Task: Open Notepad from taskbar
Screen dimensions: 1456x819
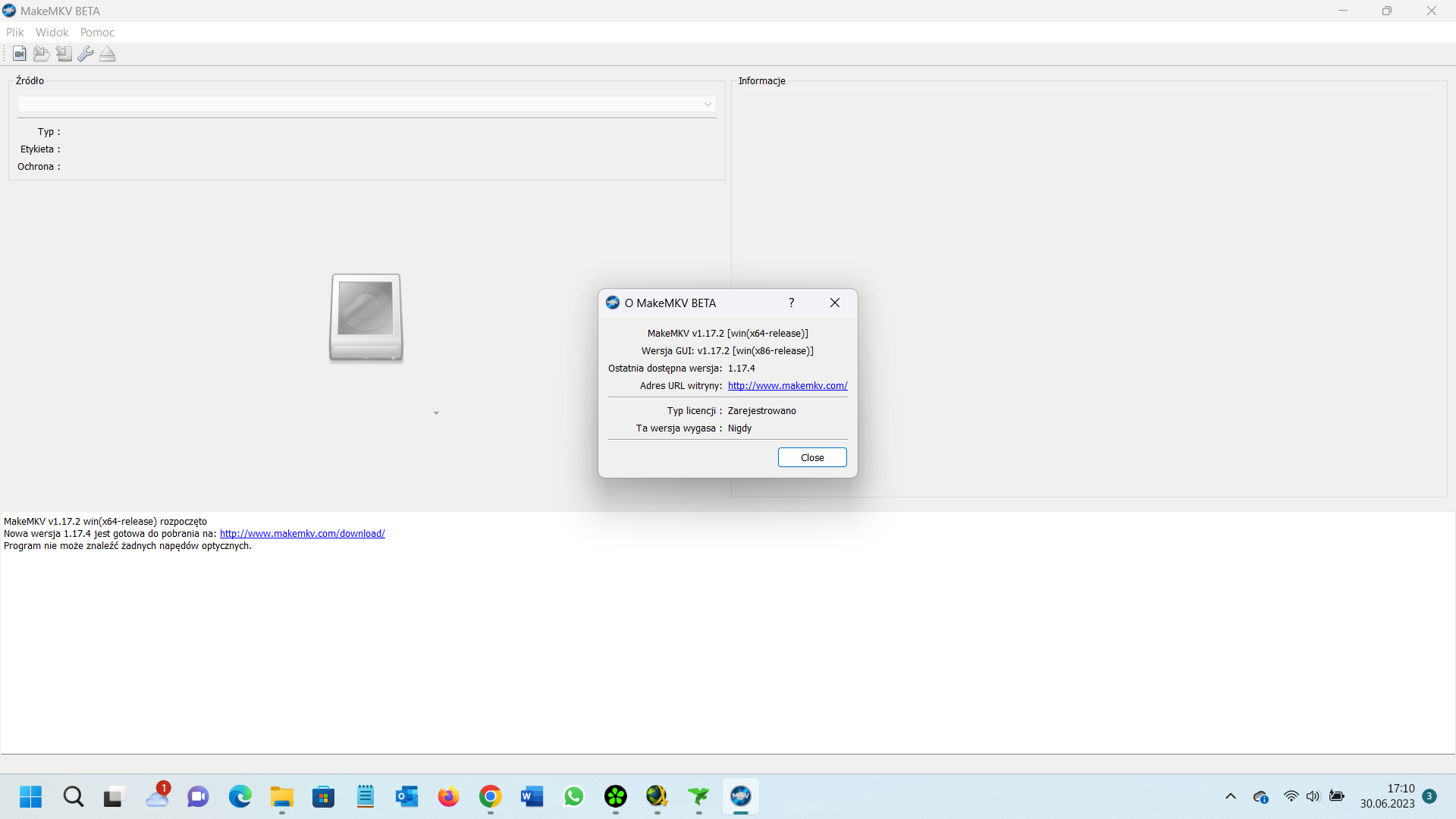Action: click(x=366, y=797)
